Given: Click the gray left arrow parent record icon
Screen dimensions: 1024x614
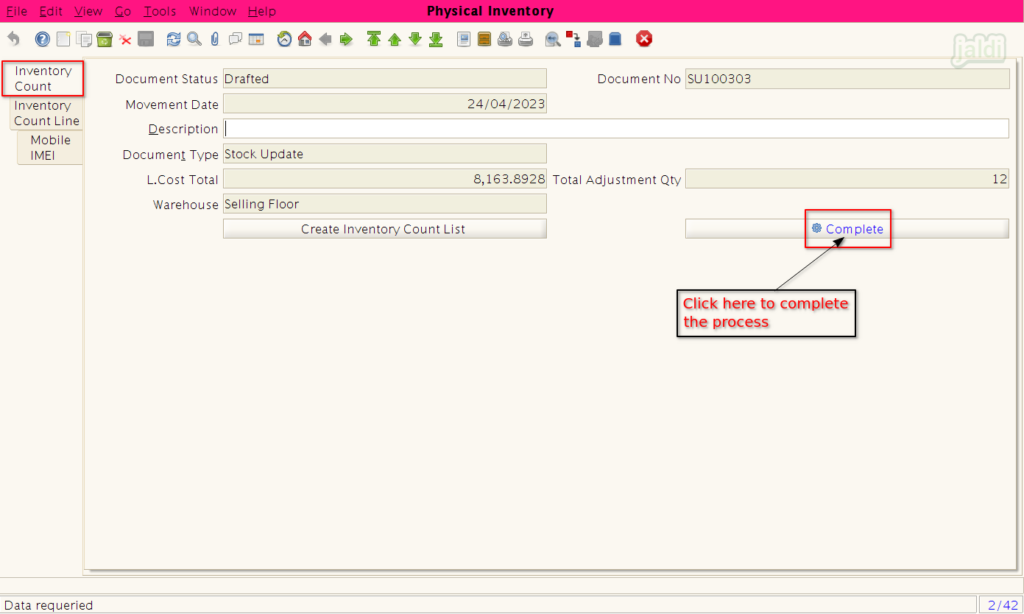Looking at the screenshot, I should [x=325, y=39].
